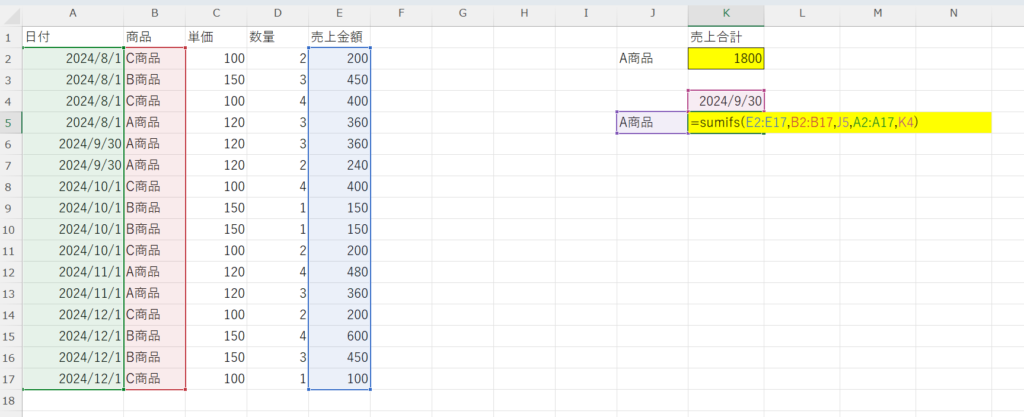
Task: Click the 売上金額 header cell
Action: point(339,37)
